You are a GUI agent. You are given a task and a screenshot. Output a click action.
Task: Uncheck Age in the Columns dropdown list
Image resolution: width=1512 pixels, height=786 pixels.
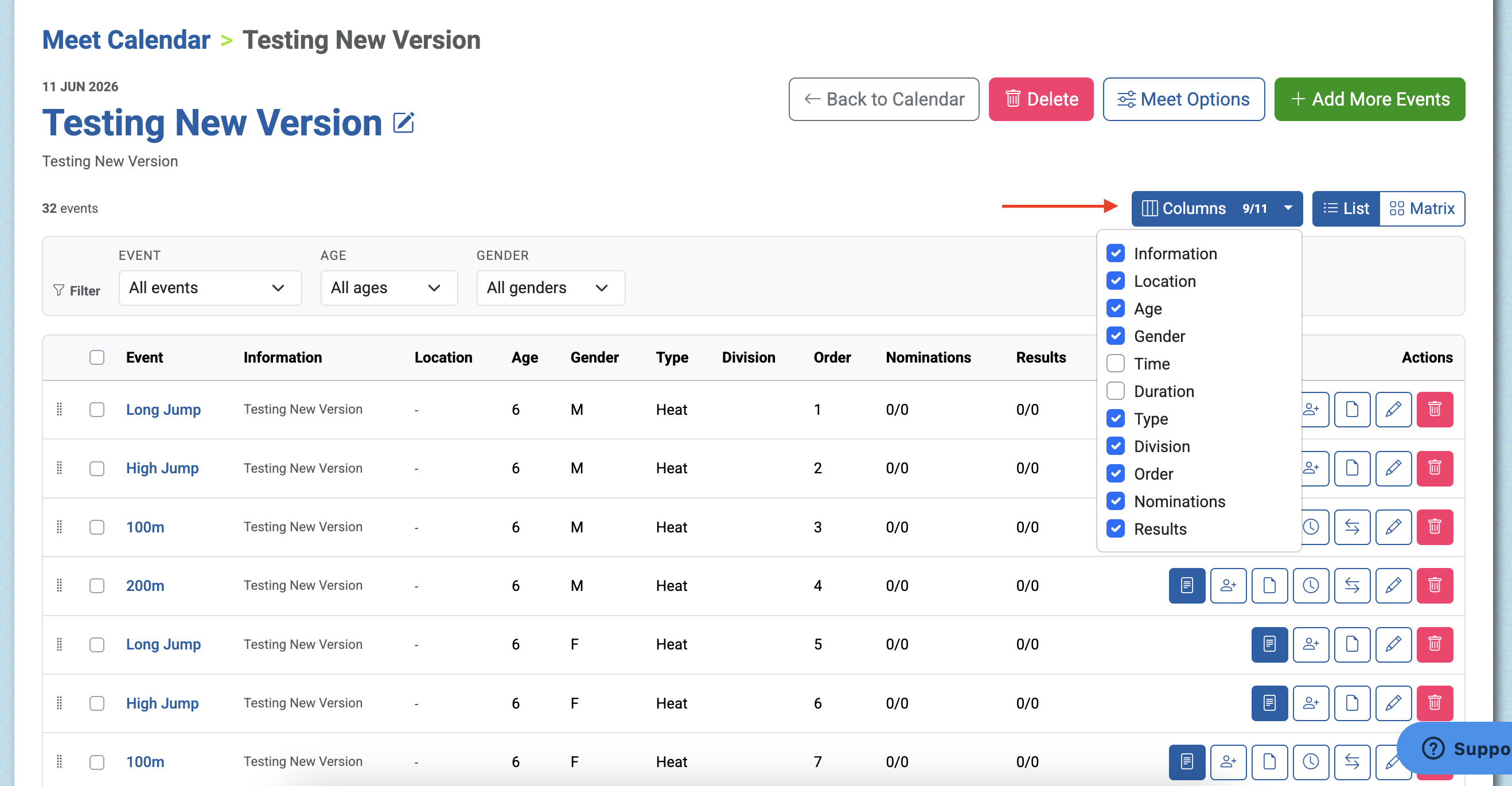(x=1115, y=308)
